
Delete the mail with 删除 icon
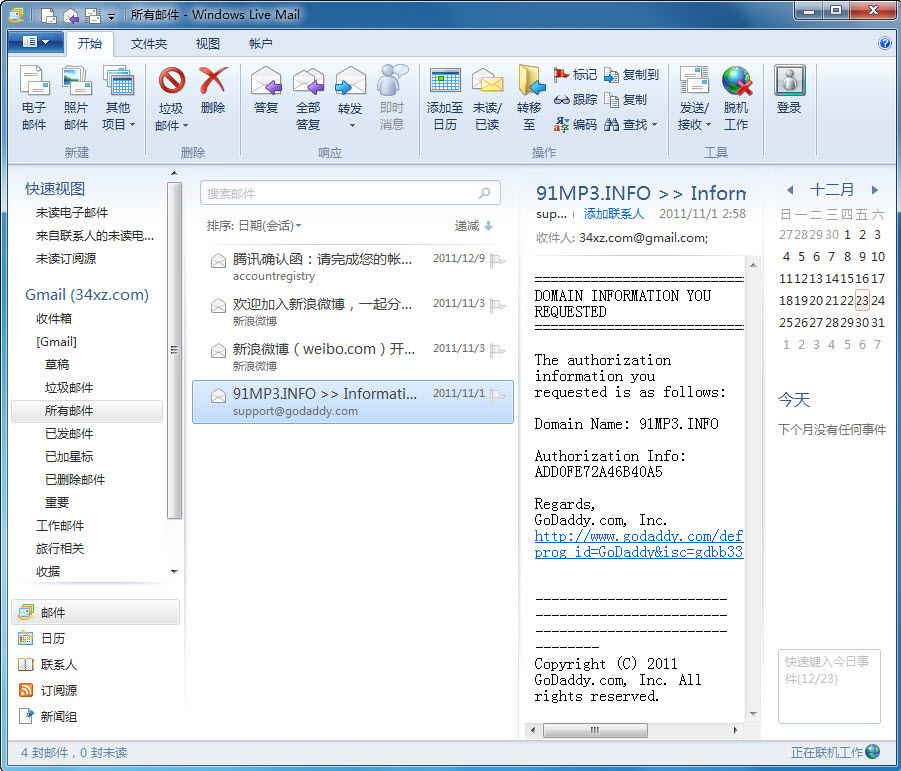(x=213, y=91)
